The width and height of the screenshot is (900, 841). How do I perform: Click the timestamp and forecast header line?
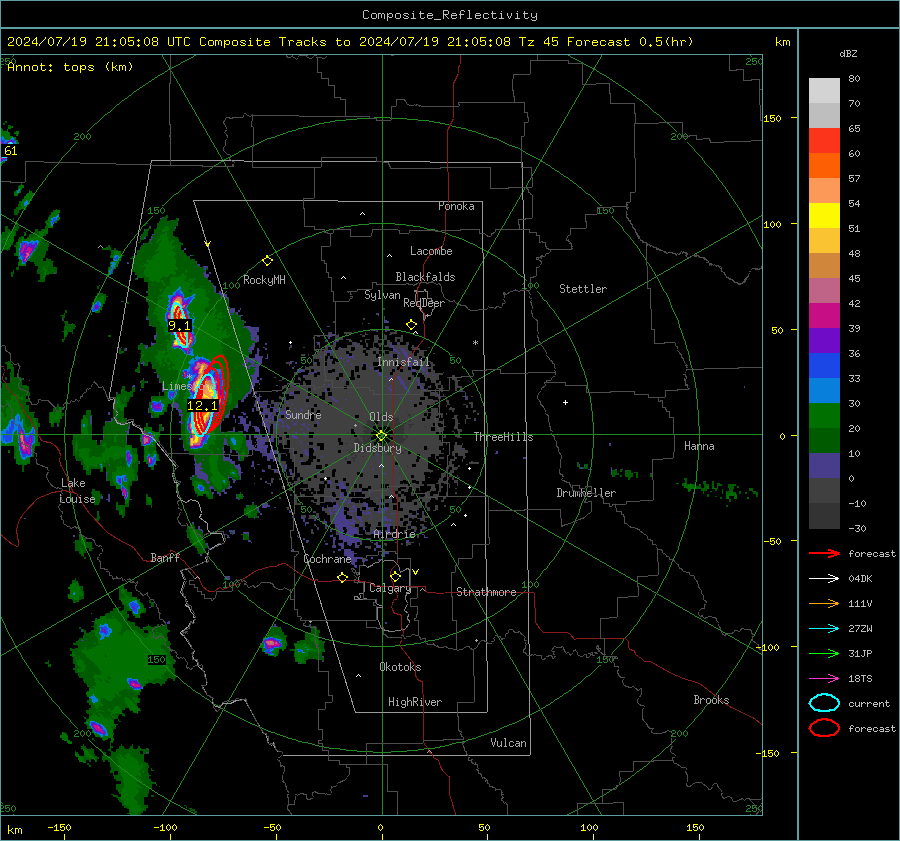350,42
